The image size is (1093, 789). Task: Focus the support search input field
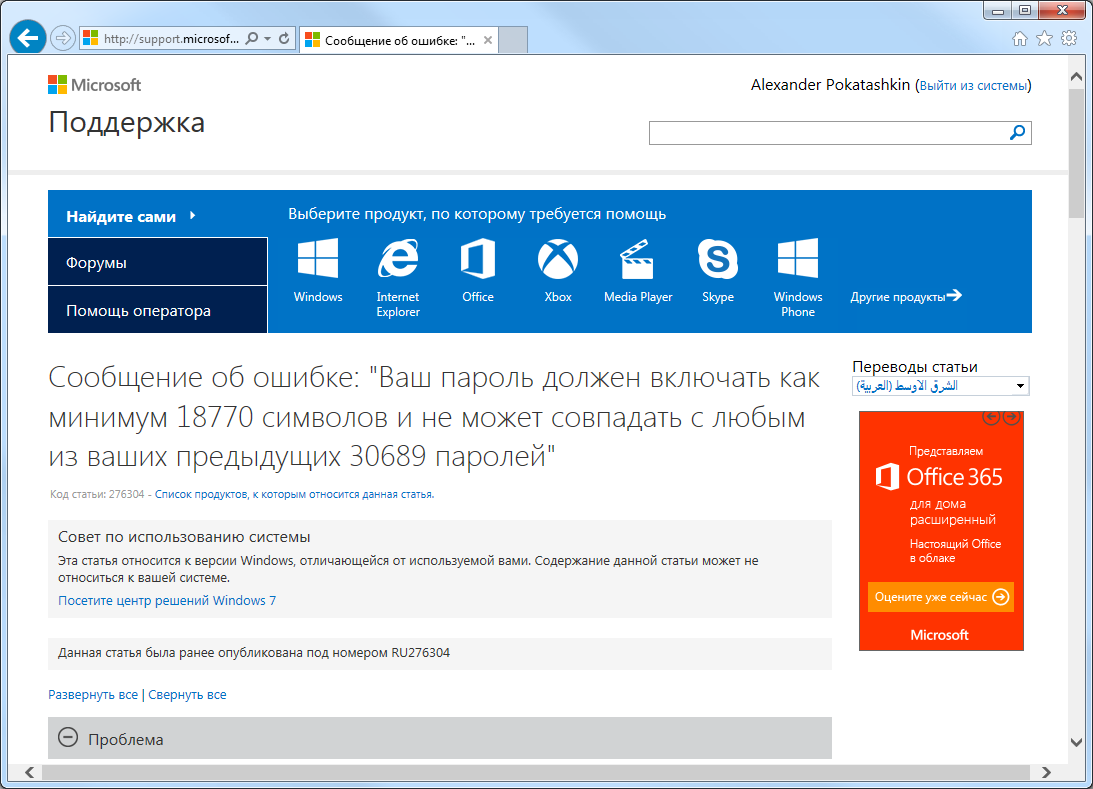(x=827, y=132)
